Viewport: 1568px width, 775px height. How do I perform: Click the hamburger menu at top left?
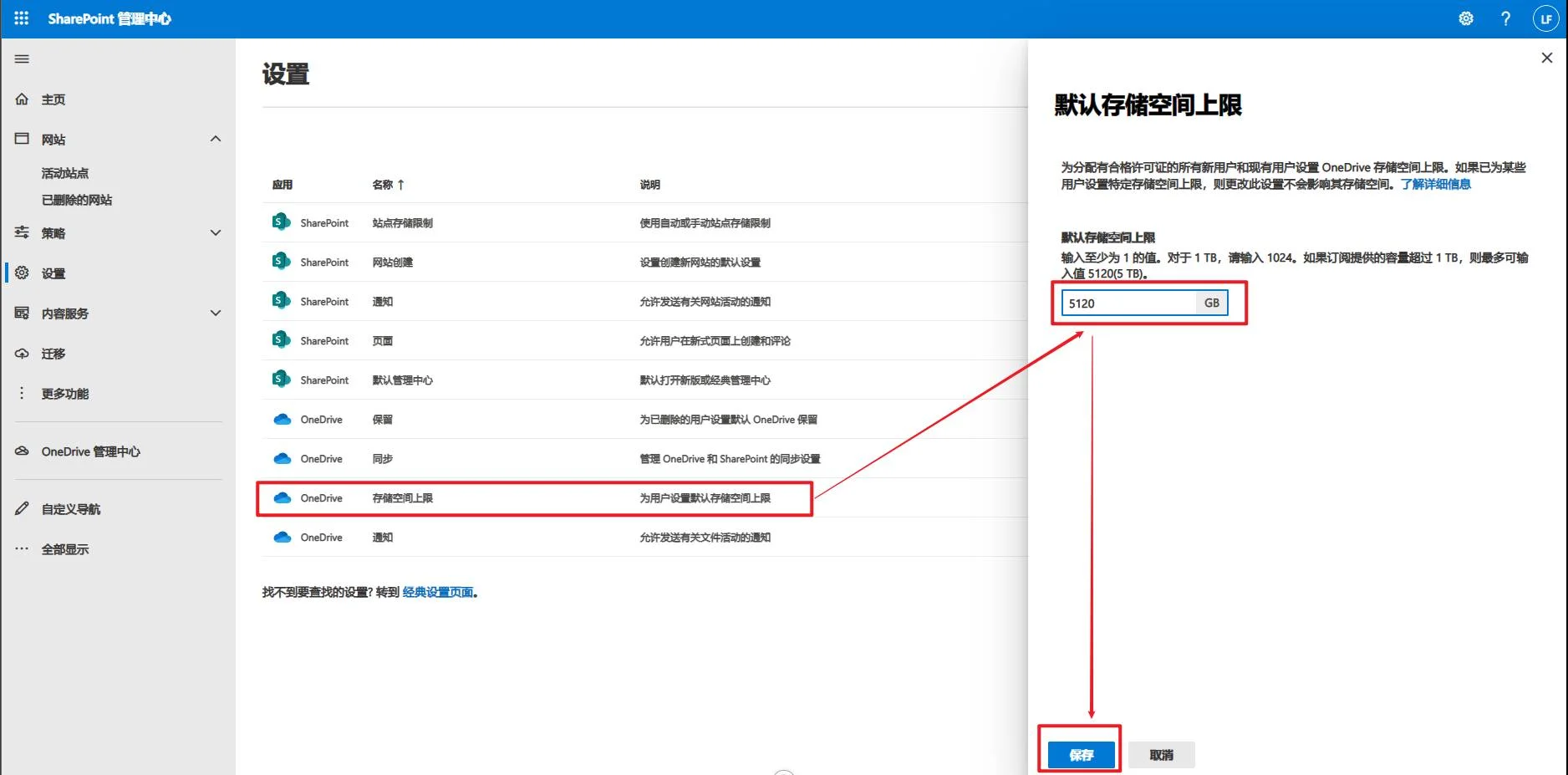(x=22, y=59)
